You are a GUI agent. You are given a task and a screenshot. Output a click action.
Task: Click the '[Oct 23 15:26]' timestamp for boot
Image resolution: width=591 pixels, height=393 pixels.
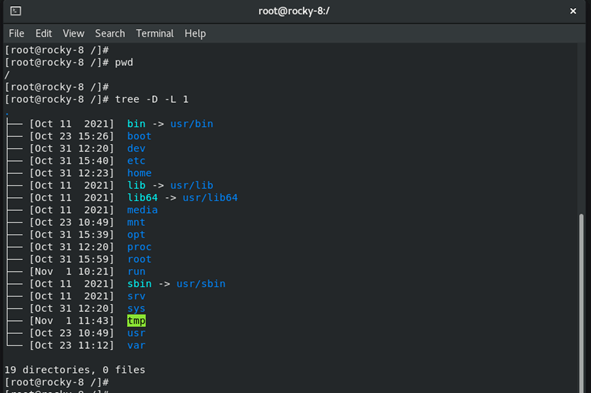(72, 136)
